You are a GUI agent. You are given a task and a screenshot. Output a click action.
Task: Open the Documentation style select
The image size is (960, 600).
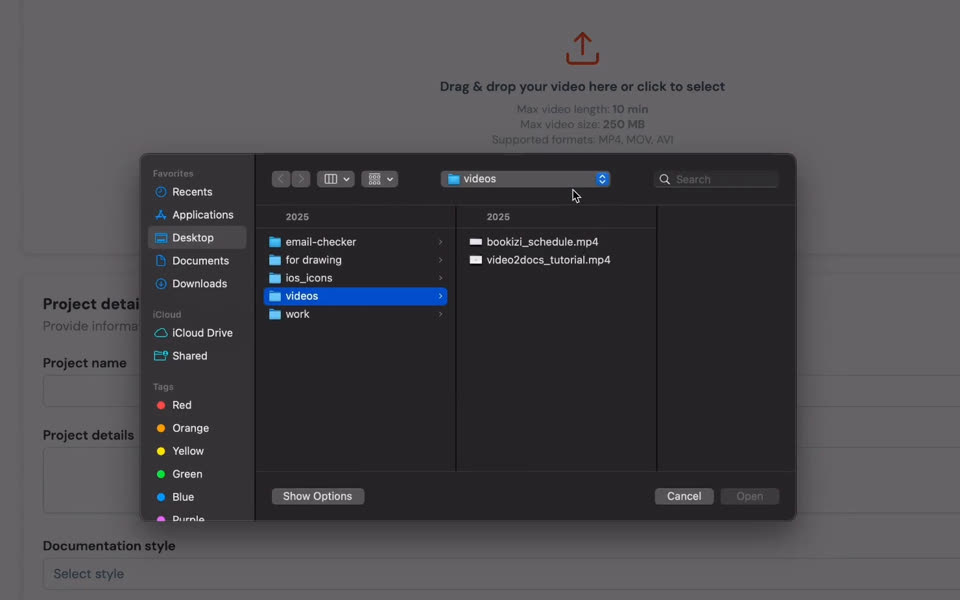point(501,574)
